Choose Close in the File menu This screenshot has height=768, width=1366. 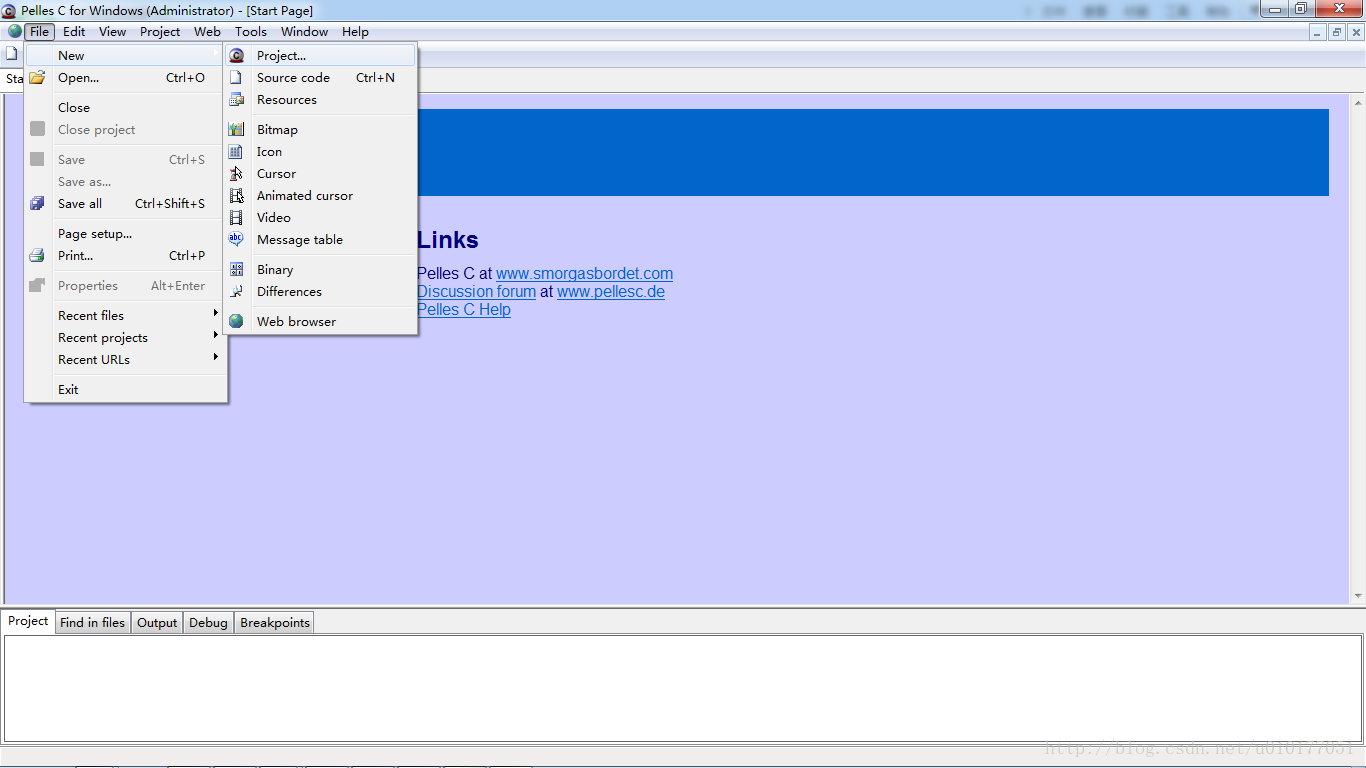click(125, 108)
